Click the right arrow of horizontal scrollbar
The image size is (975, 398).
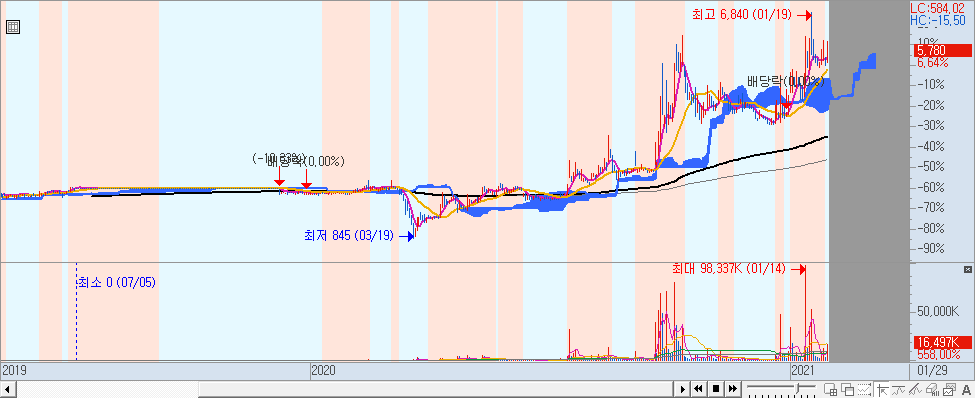point(683,389)
